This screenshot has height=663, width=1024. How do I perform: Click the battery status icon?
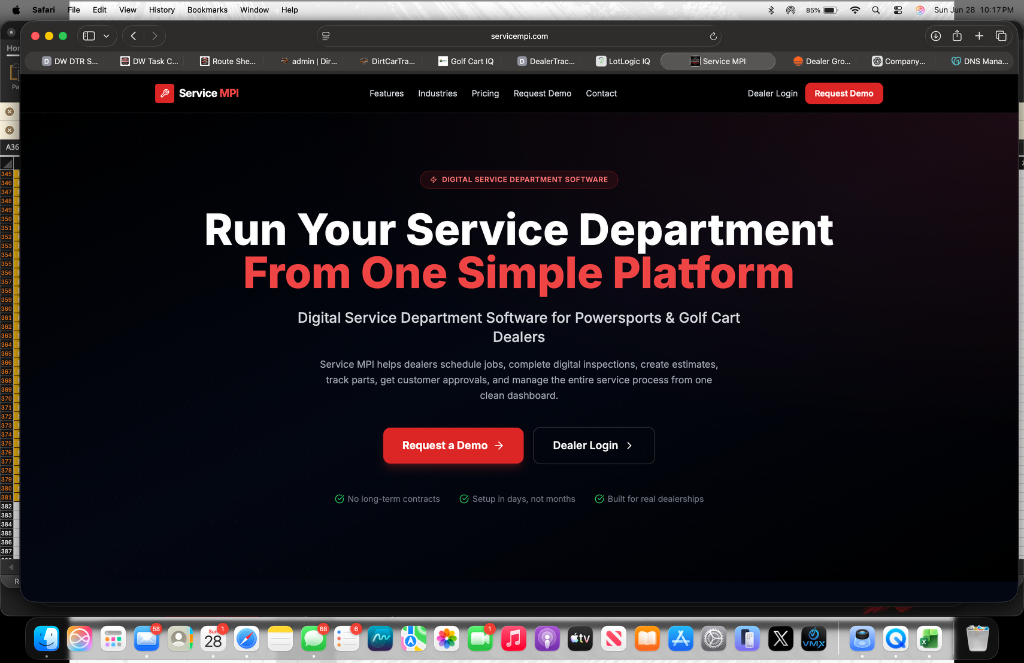click(x=830, y=10)
